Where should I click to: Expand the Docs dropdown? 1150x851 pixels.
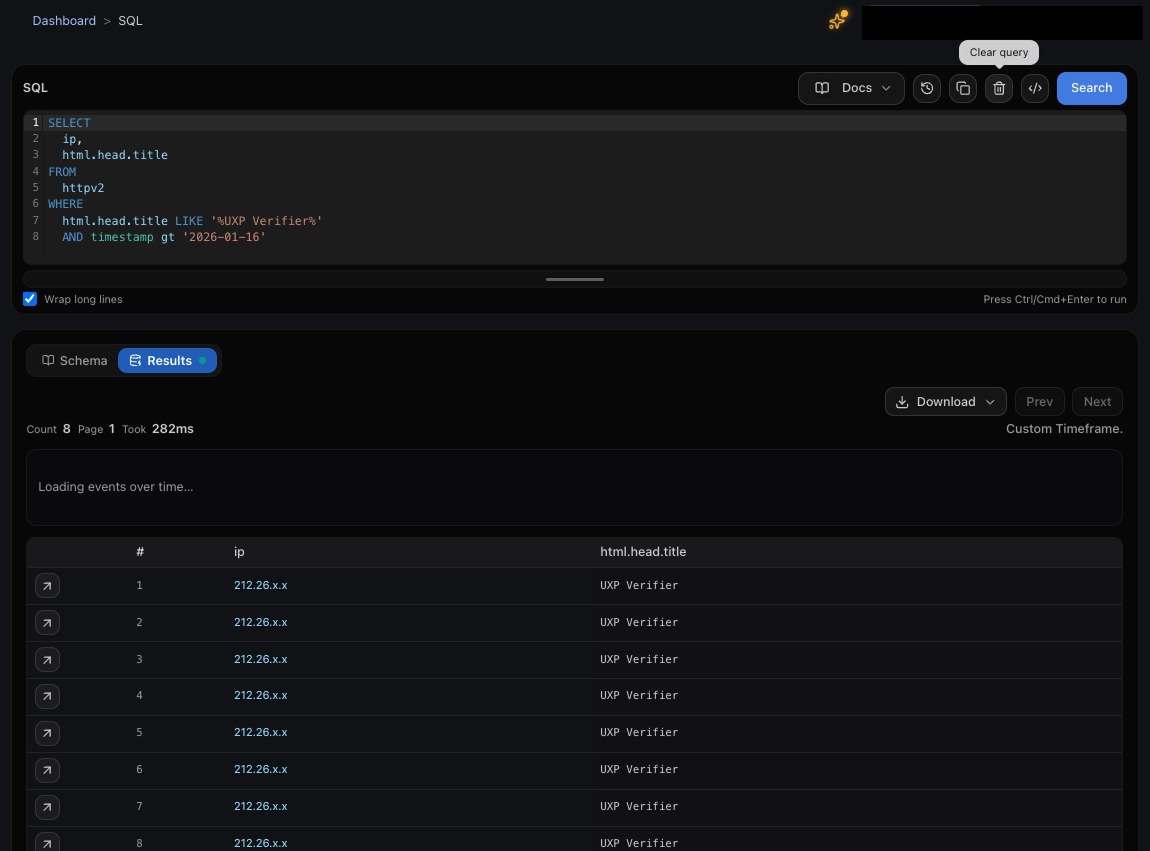851,88
